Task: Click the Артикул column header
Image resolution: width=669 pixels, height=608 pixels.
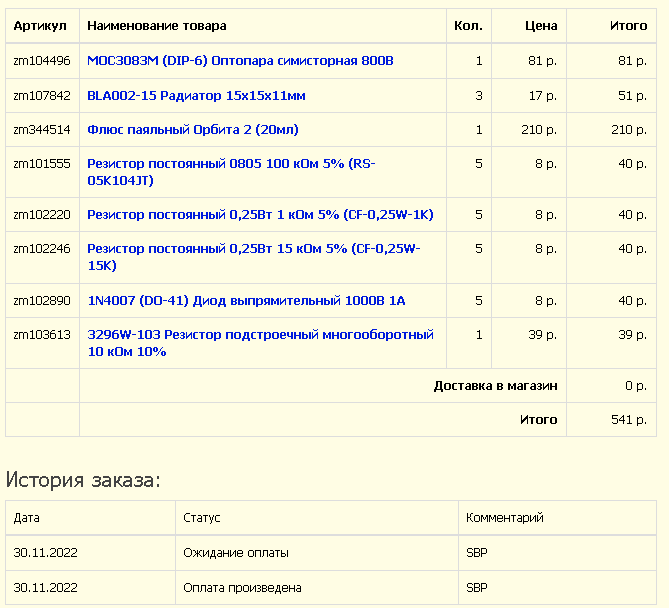Action: (x=39, y=26)
